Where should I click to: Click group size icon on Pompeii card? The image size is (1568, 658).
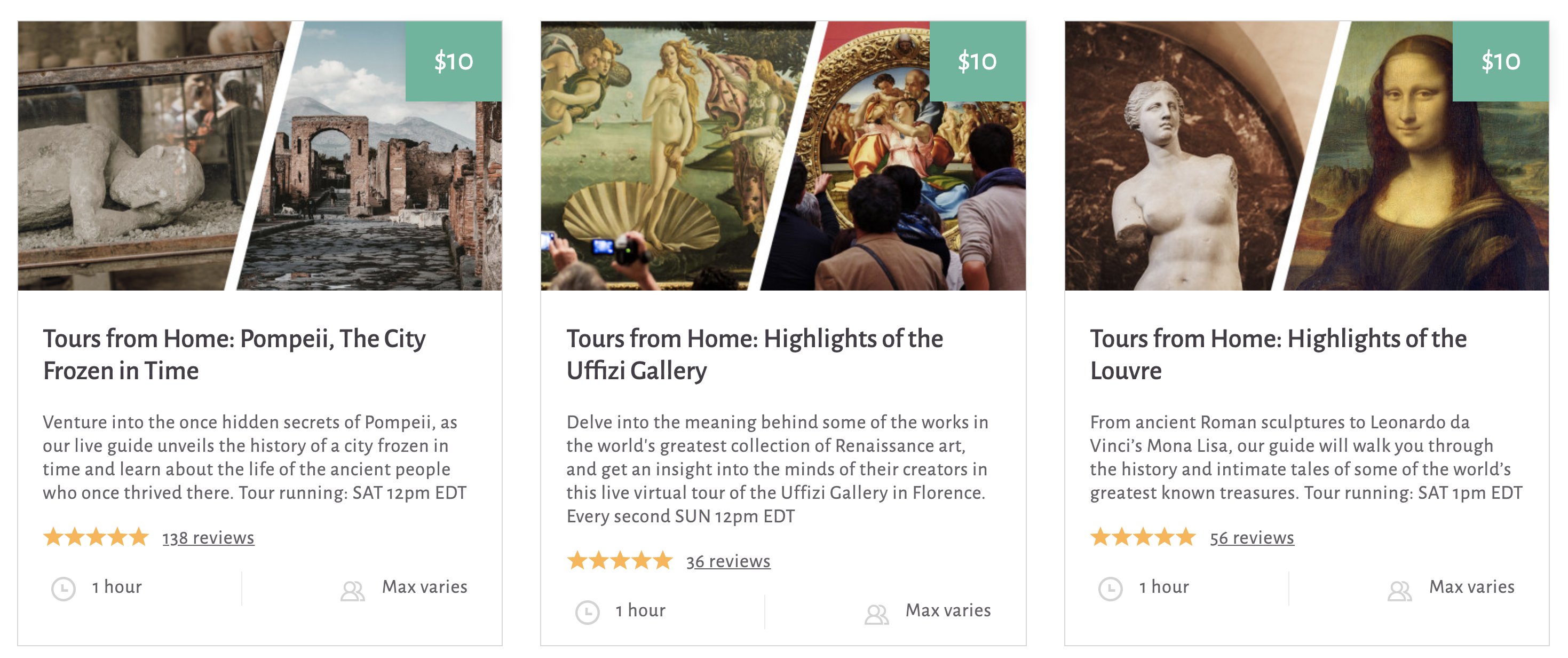pos(352,590)
